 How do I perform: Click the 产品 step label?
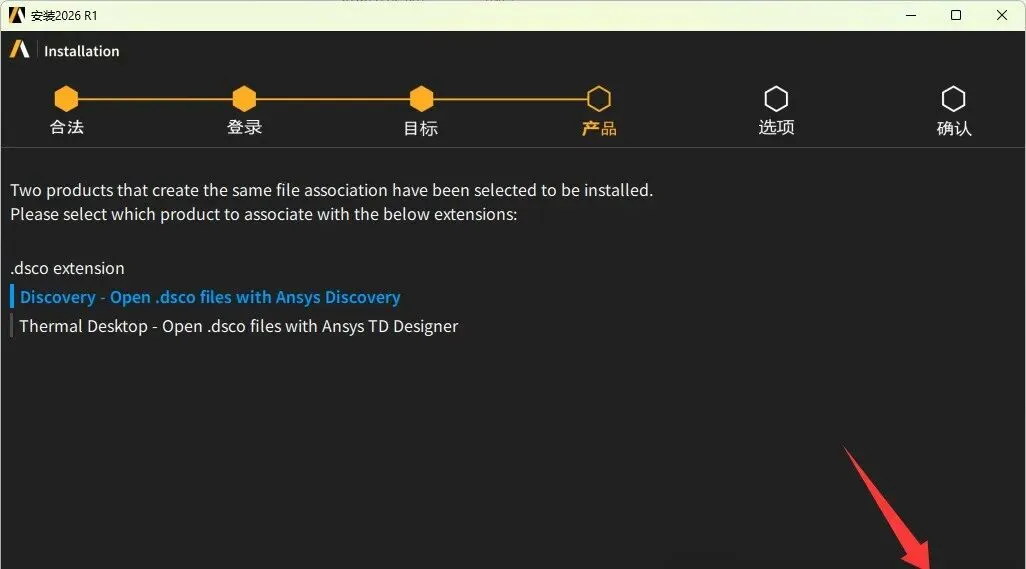[x=599, y=128]
